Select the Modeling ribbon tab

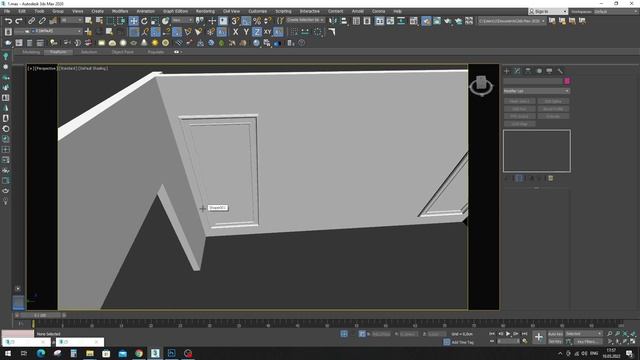(x=31, y=52)
